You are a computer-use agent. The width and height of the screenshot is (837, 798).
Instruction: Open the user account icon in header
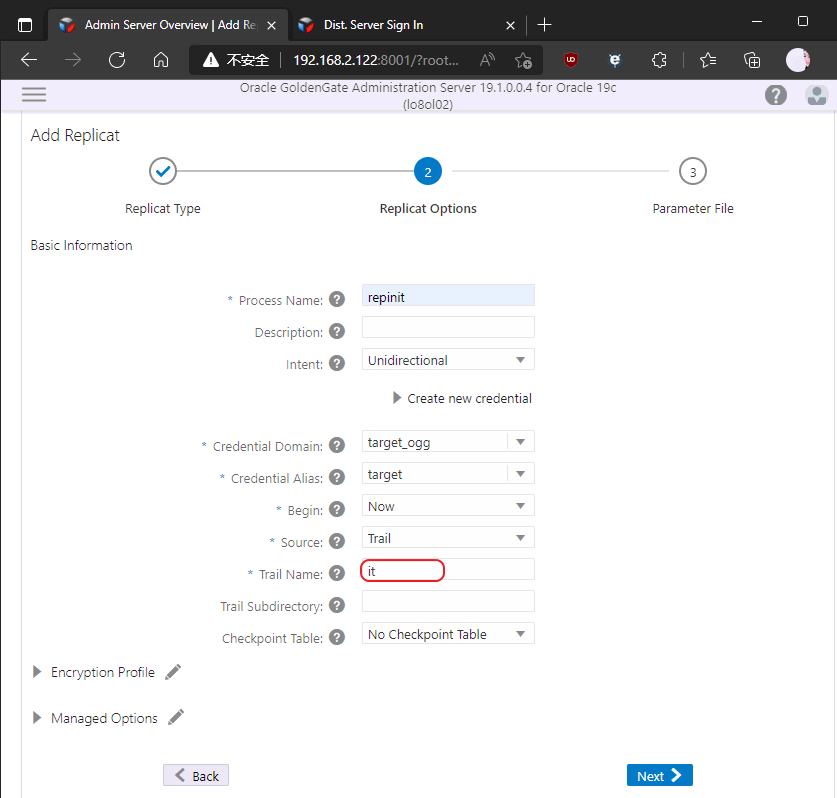(817, 95)
